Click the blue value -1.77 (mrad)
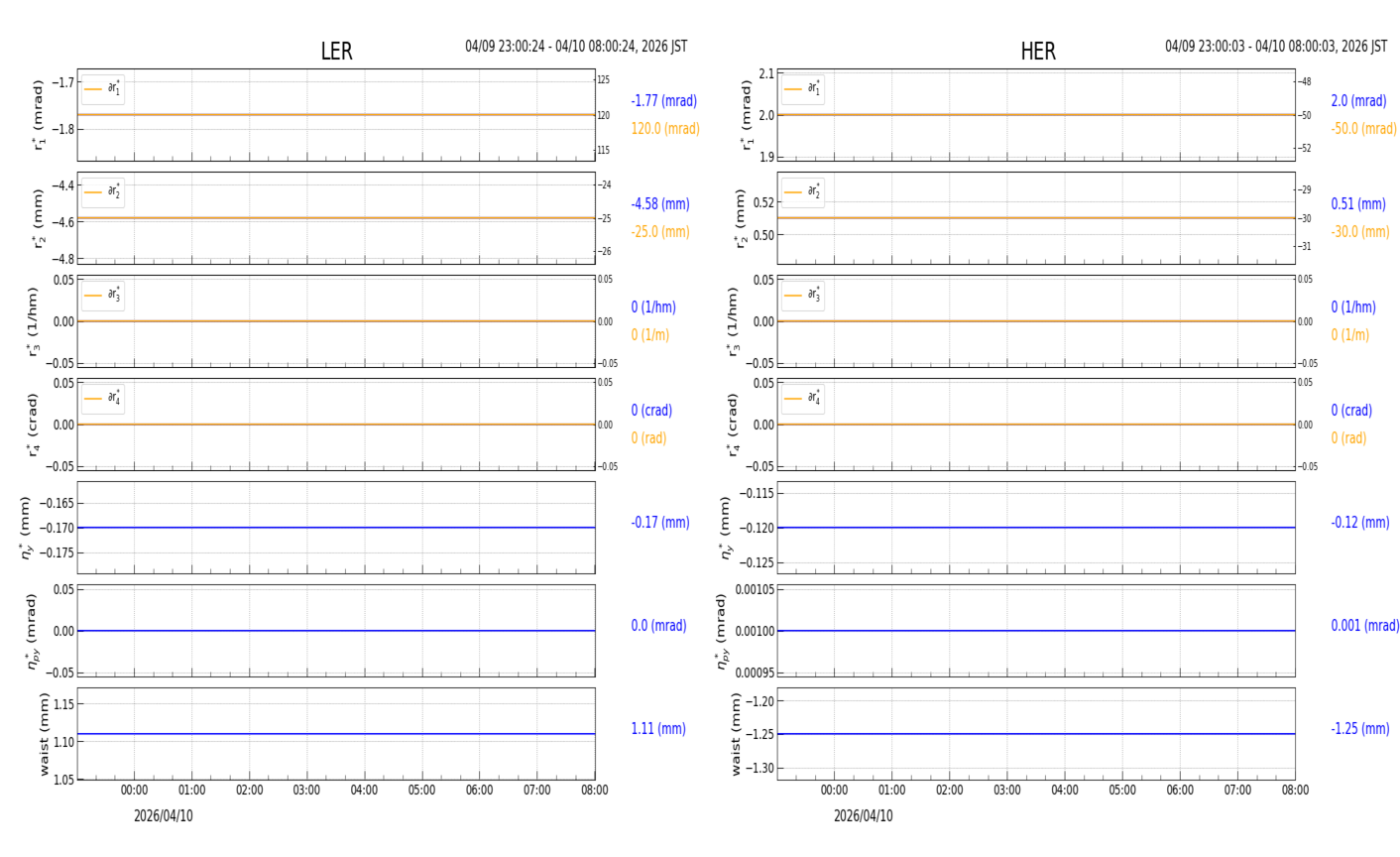The width and height of the screenshot is (1400, 857). point(664,101)
